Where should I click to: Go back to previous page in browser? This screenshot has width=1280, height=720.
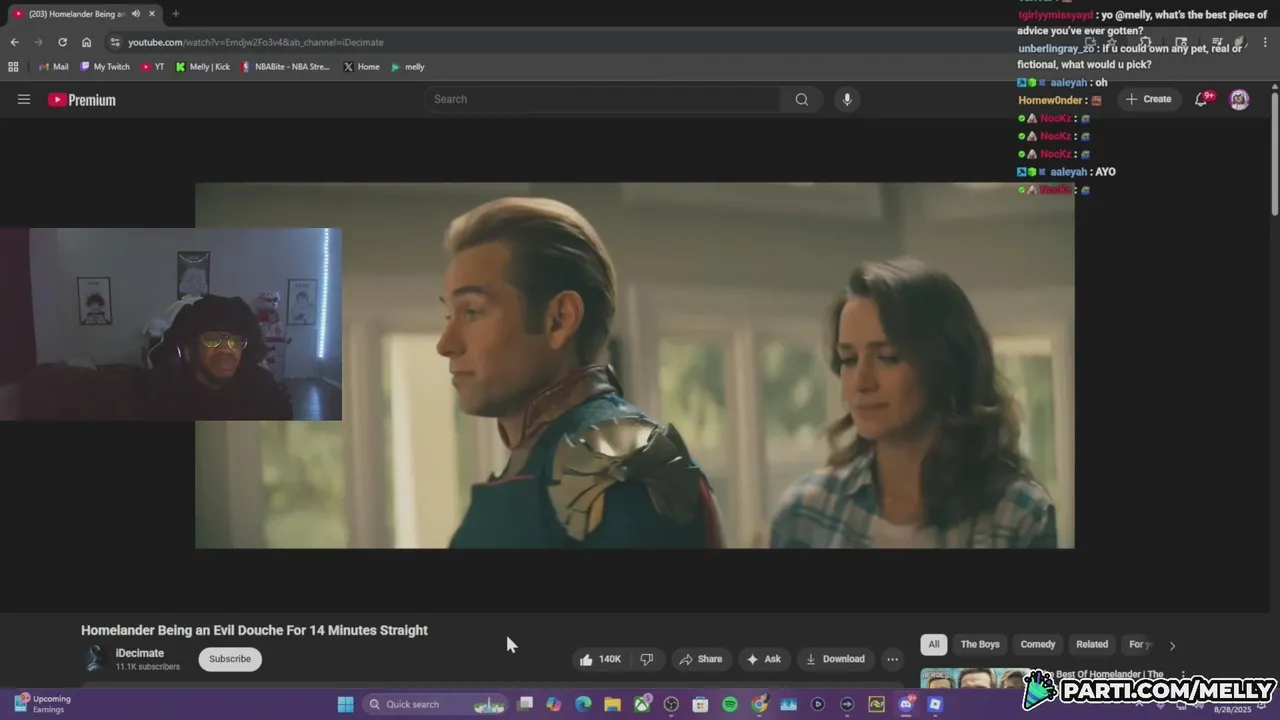(14, 42)
